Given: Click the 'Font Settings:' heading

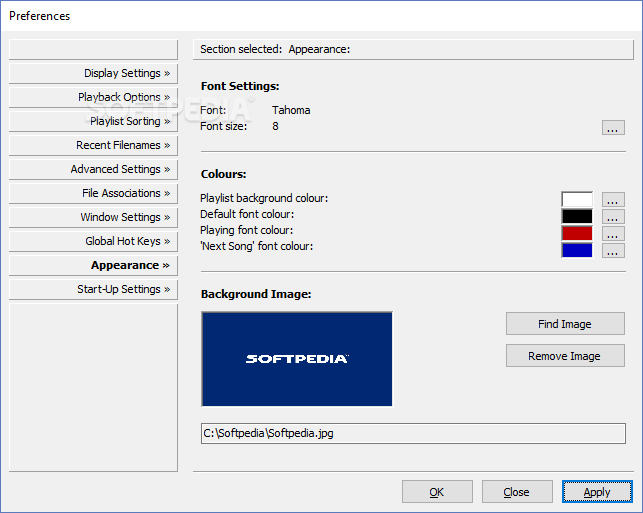Looking at the screenshot, I should (x=240, y=86).
